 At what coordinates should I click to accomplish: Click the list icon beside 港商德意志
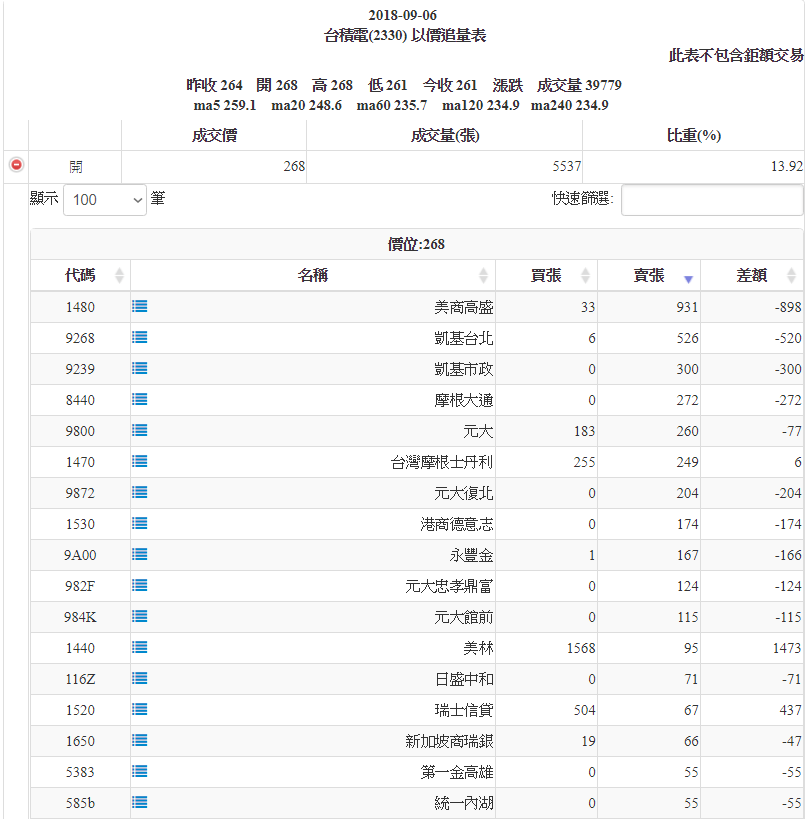click(140, 524)
